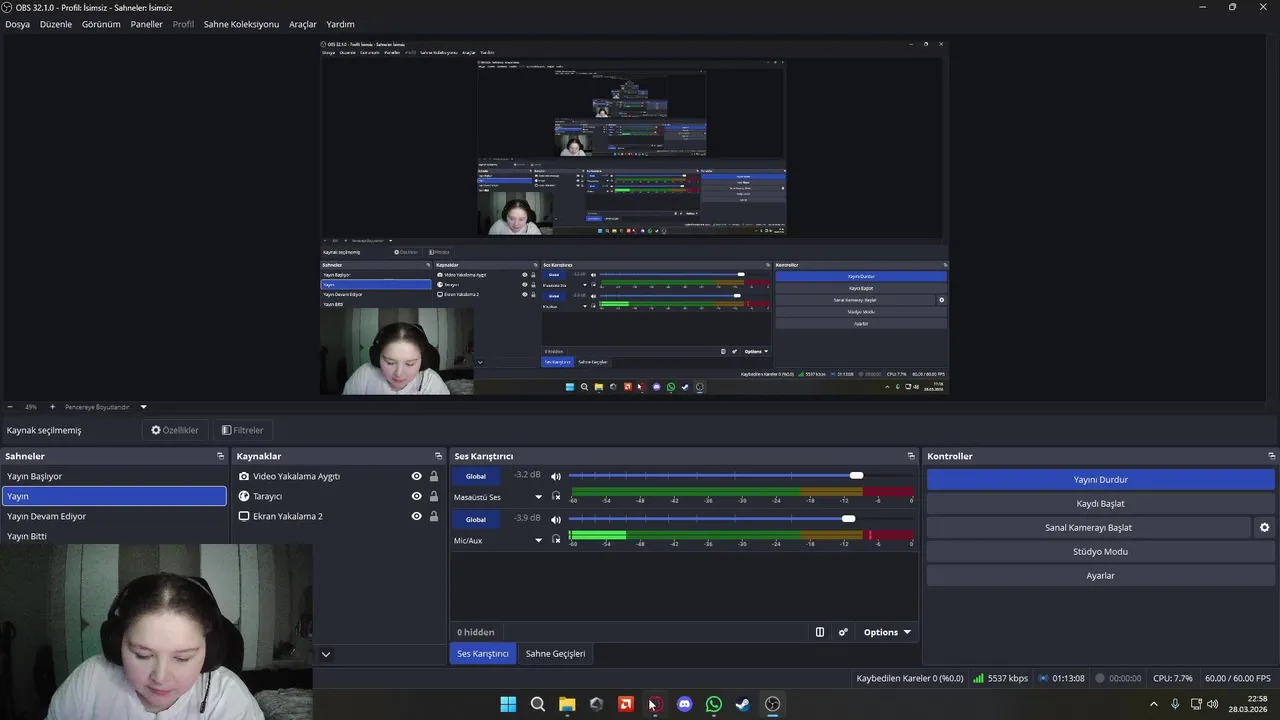Open source Özellikler button
This screenshot has width=1280, height=720.
coord(175,430)
